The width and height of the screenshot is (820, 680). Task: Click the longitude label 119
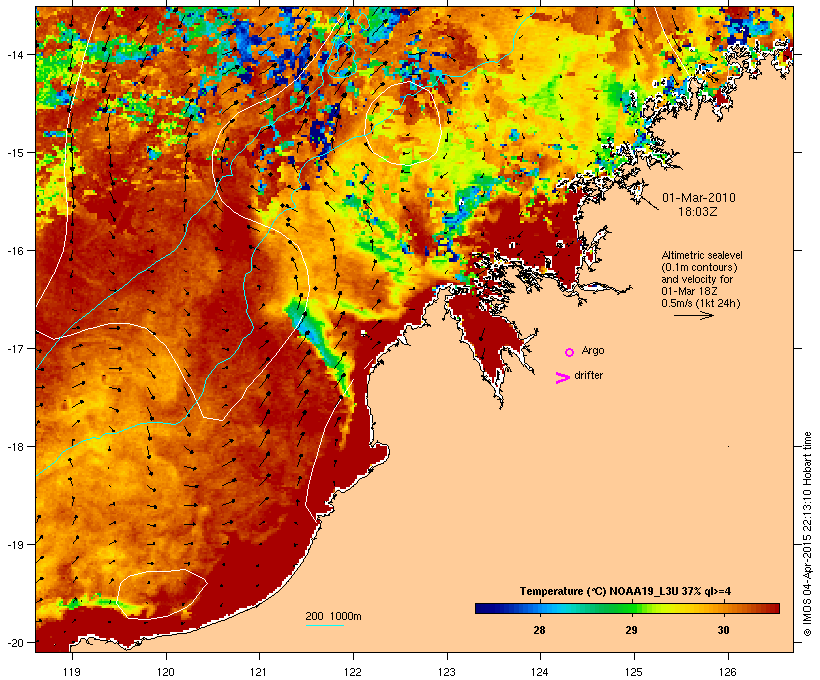pos(72,672)
